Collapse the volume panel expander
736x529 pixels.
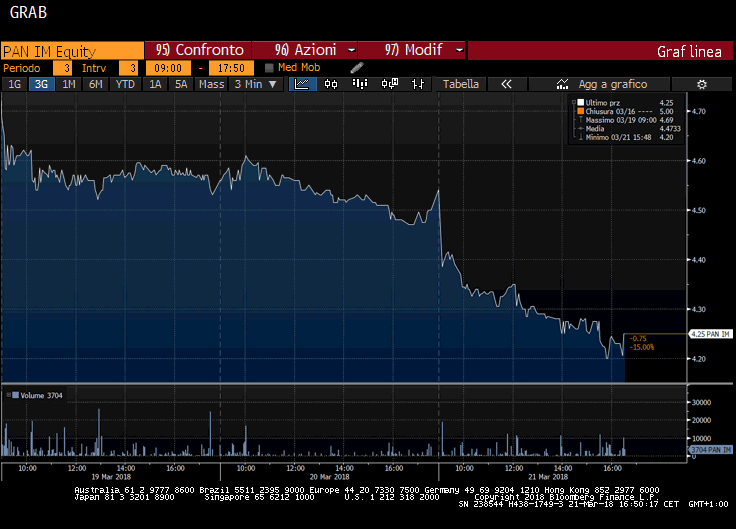coord(8,395)
